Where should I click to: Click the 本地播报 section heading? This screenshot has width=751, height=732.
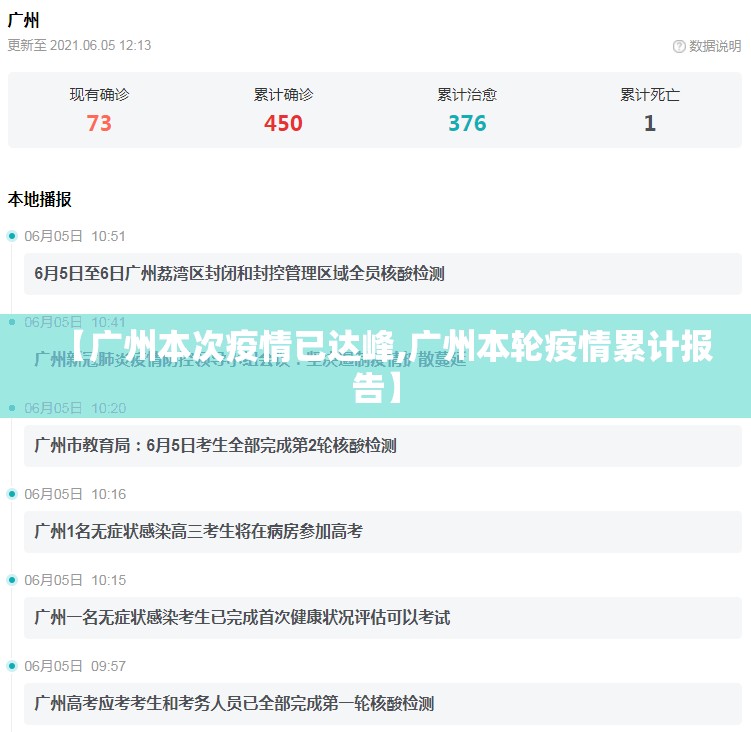coord(40,199)
